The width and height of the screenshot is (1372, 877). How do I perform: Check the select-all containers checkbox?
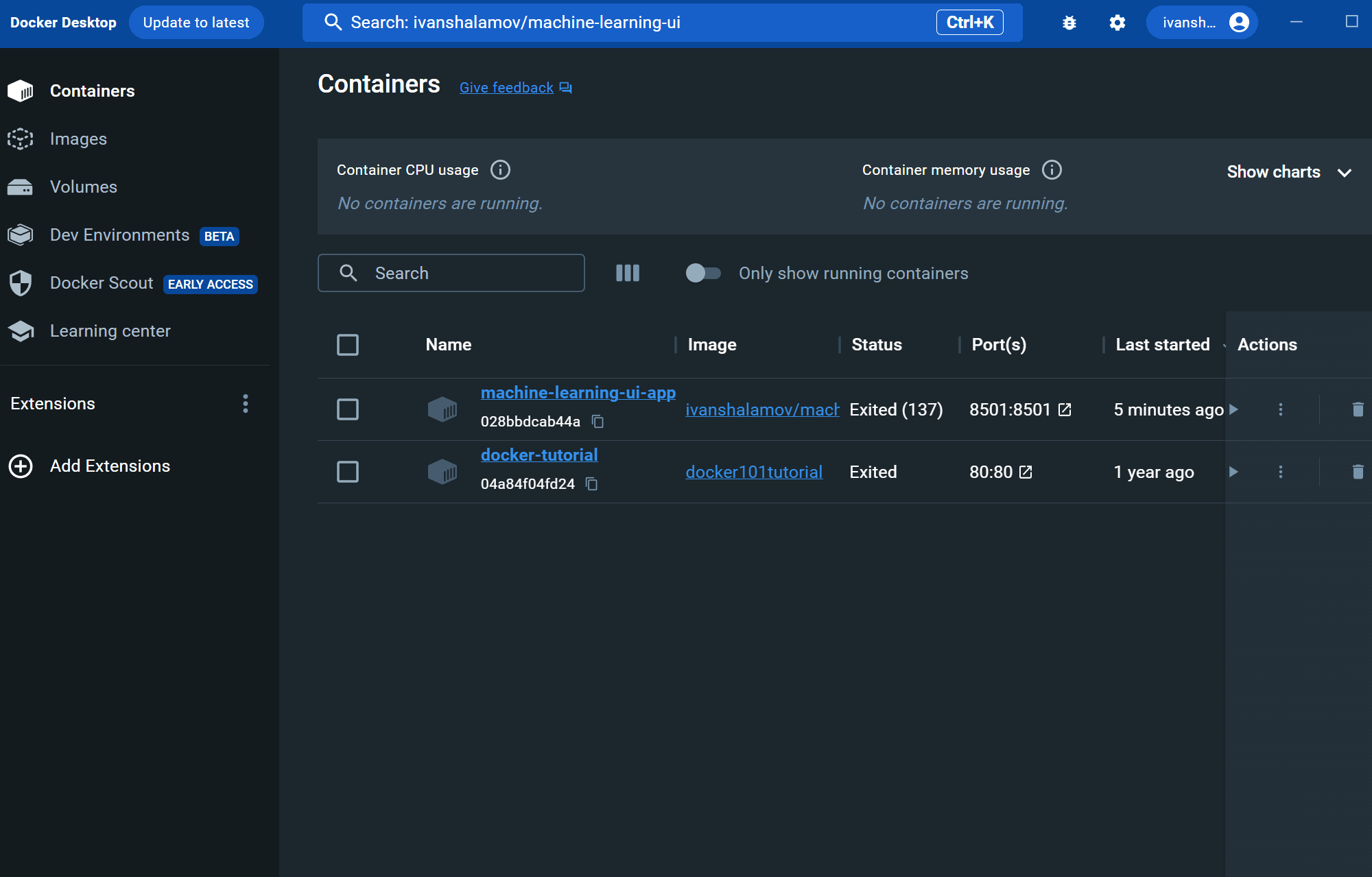[348, 345]
